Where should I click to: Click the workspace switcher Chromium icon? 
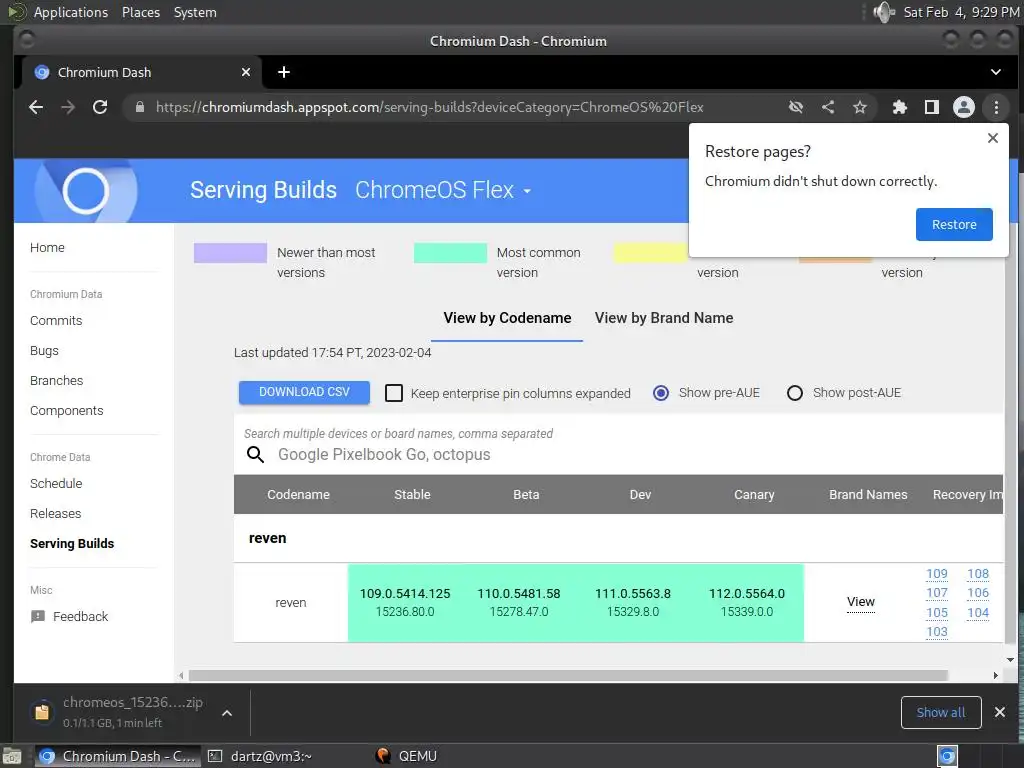[947, 756]
